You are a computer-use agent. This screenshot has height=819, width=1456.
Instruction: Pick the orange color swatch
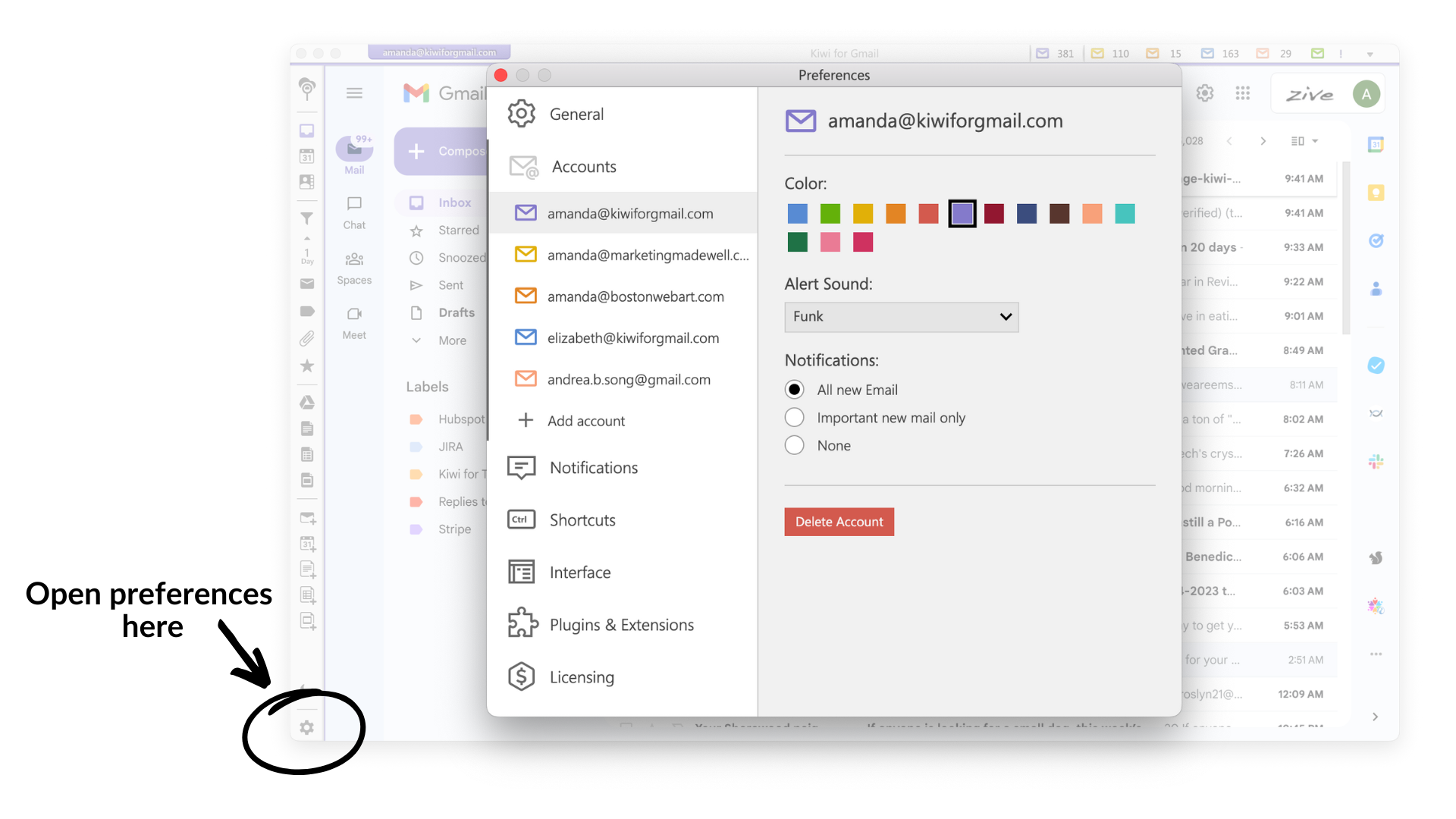[x=896, y=214]
